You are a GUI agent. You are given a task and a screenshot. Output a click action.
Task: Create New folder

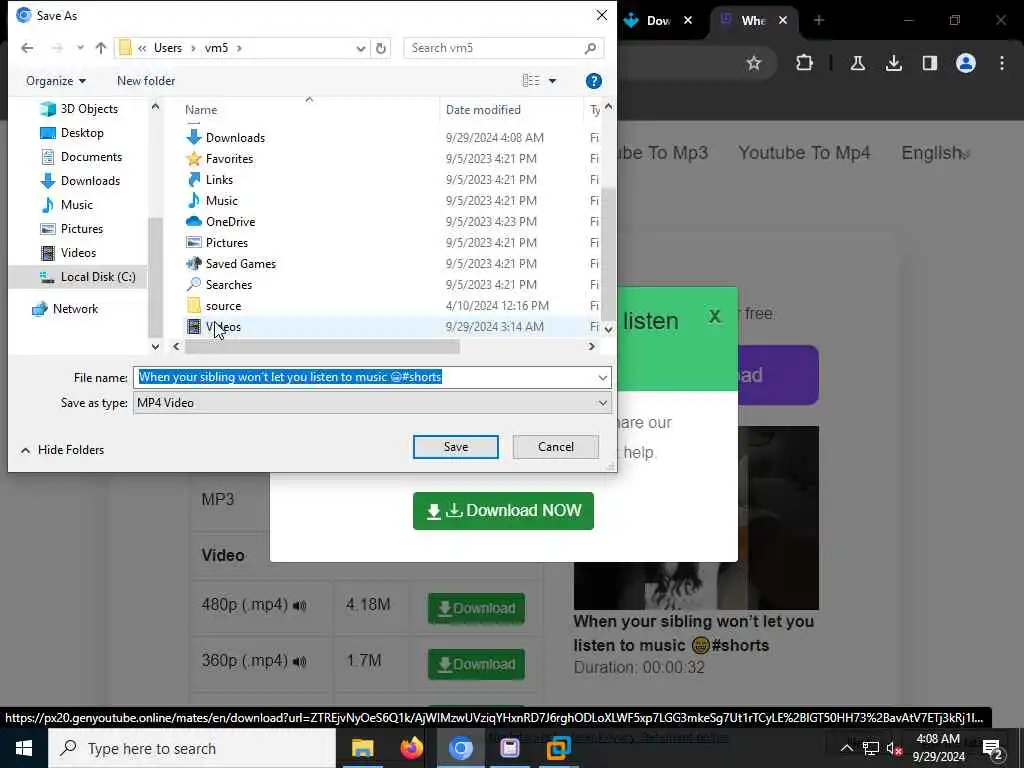pos(146,81)
